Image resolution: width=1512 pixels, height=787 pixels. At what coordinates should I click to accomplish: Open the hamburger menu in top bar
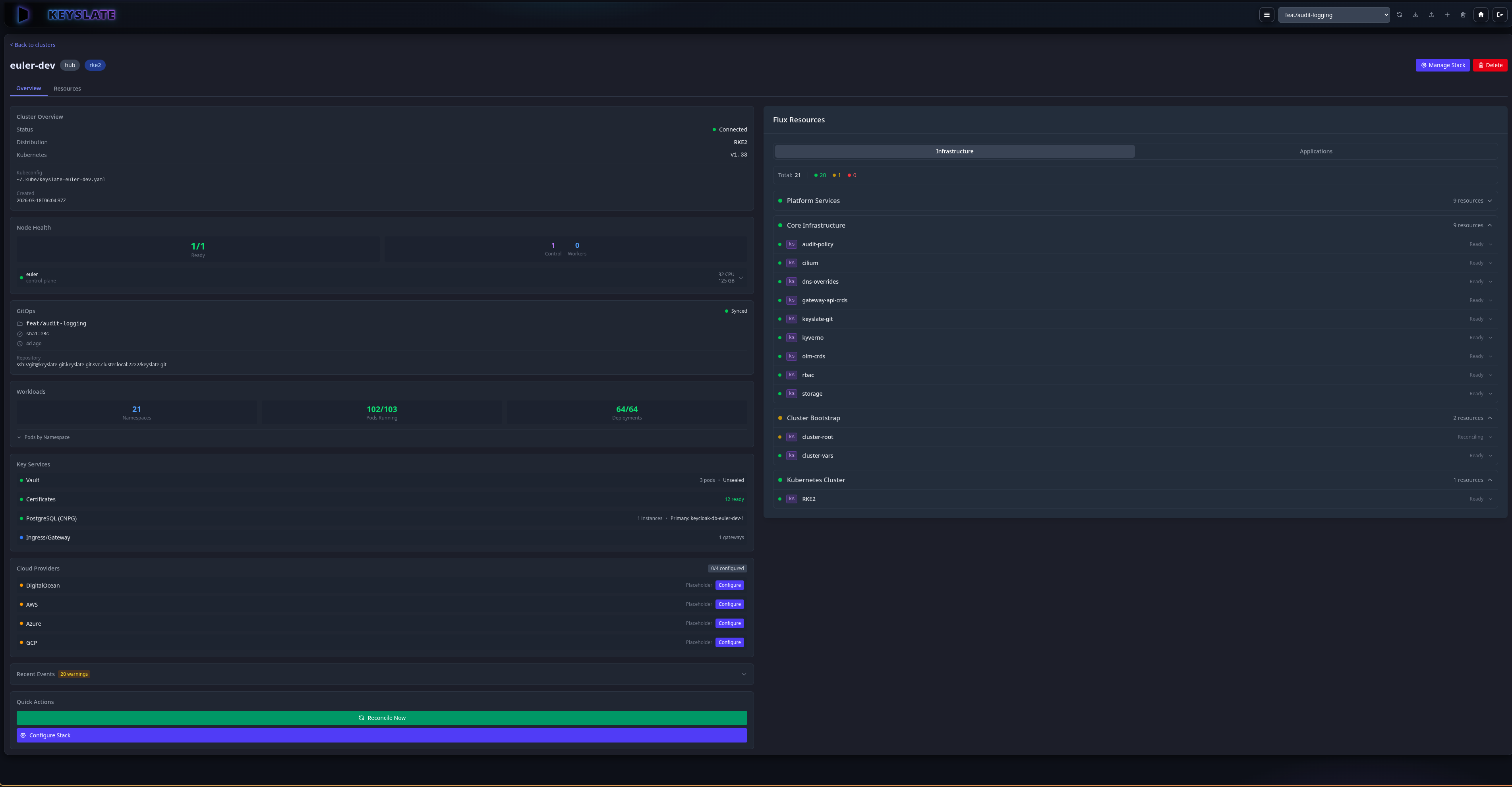tap(1266, 15)
